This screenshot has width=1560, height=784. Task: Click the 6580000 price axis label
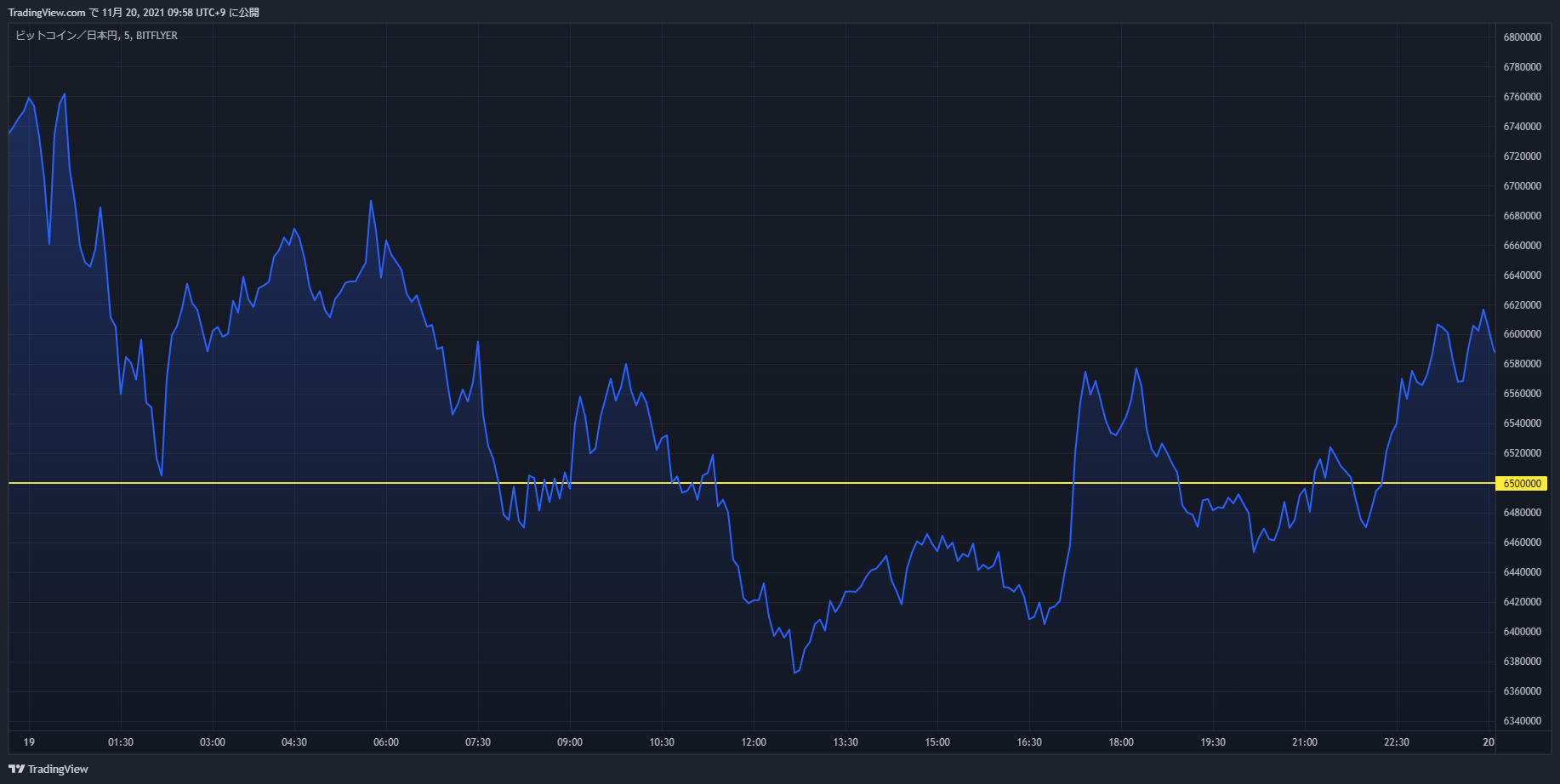pyautogui.click(x=1523, y=364)
